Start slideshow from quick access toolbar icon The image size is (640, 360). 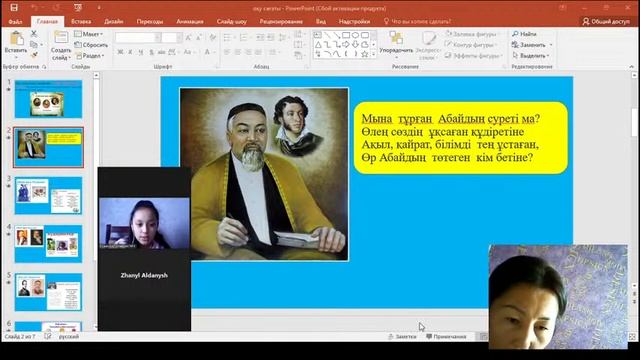pos(78,7)
